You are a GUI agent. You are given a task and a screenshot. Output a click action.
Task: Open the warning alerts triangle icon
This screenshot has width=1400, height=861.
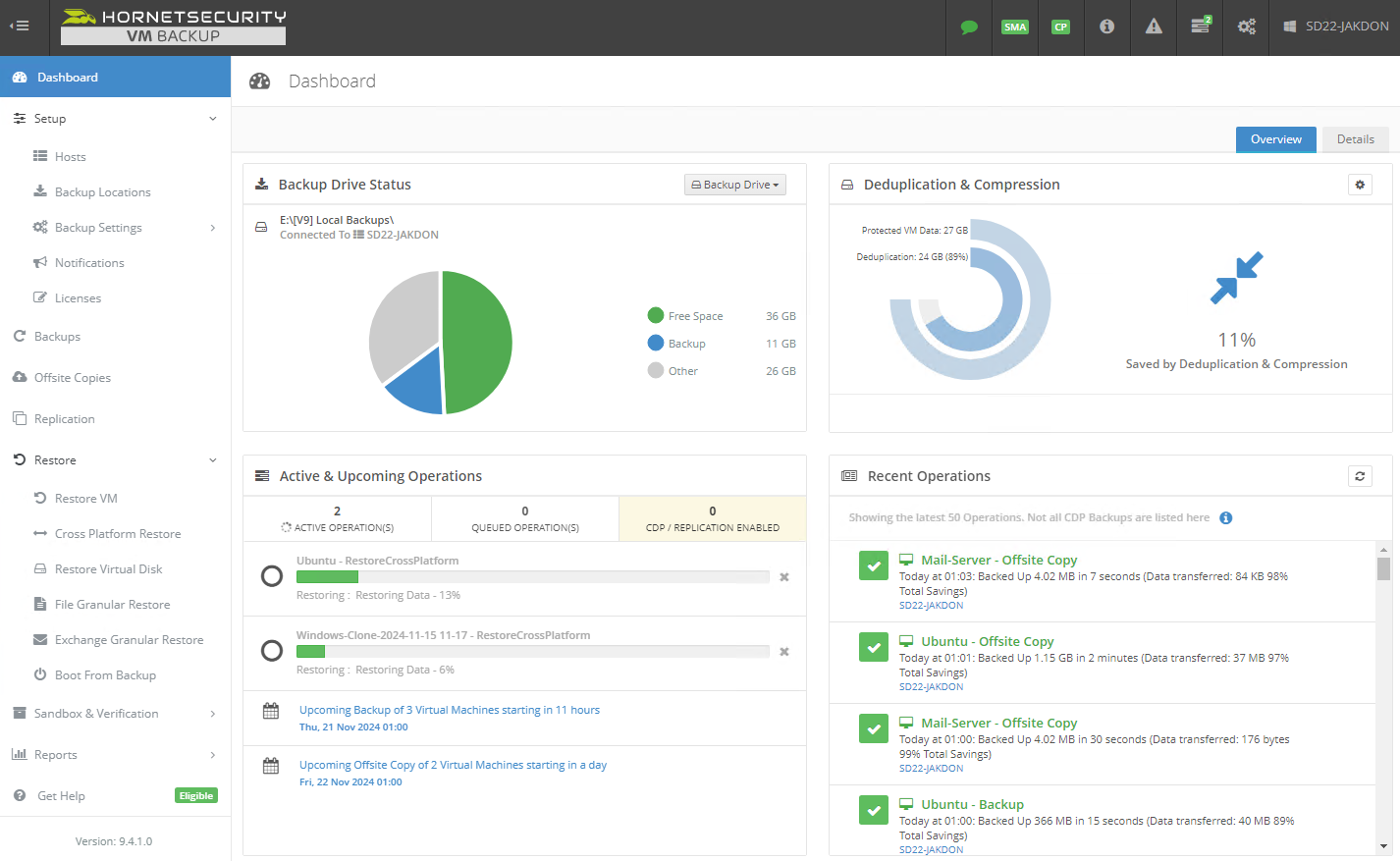[1154, 27]
